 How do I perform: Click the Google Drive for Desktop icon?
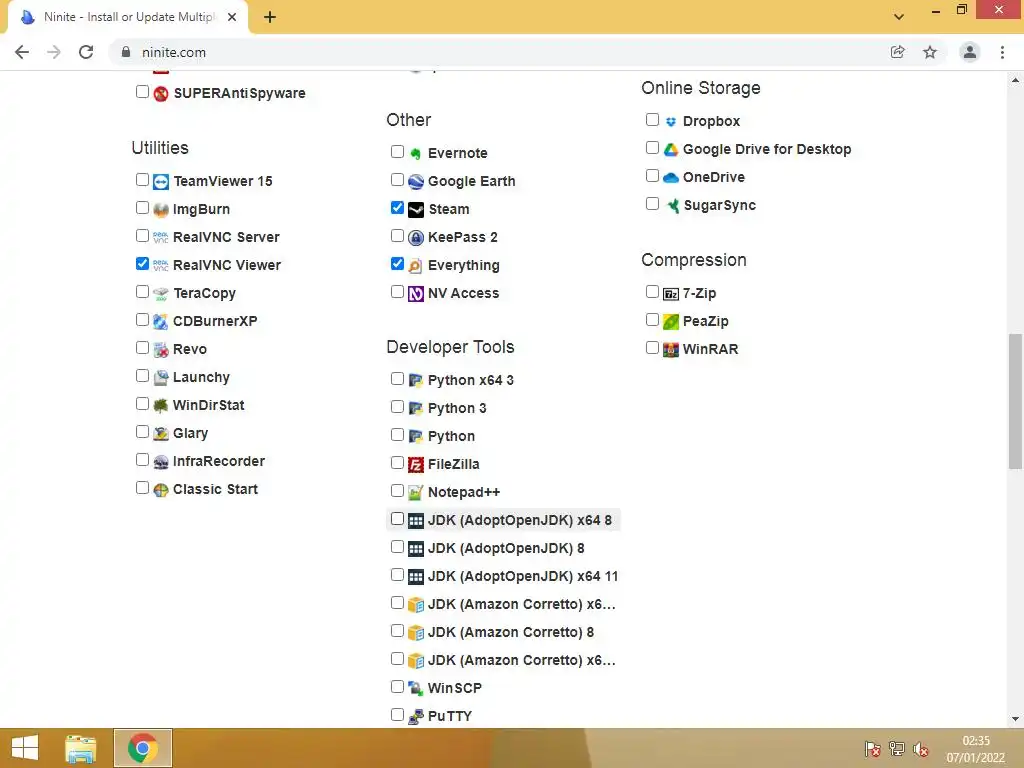[x=671, y=150]
